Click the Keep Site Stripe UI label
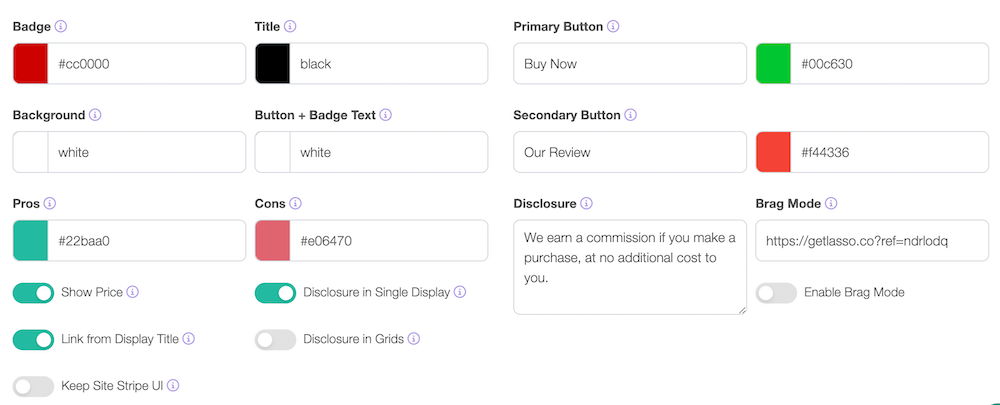Image resolution: width=1000 pixels, height=405 pixels. coord(112,386)
